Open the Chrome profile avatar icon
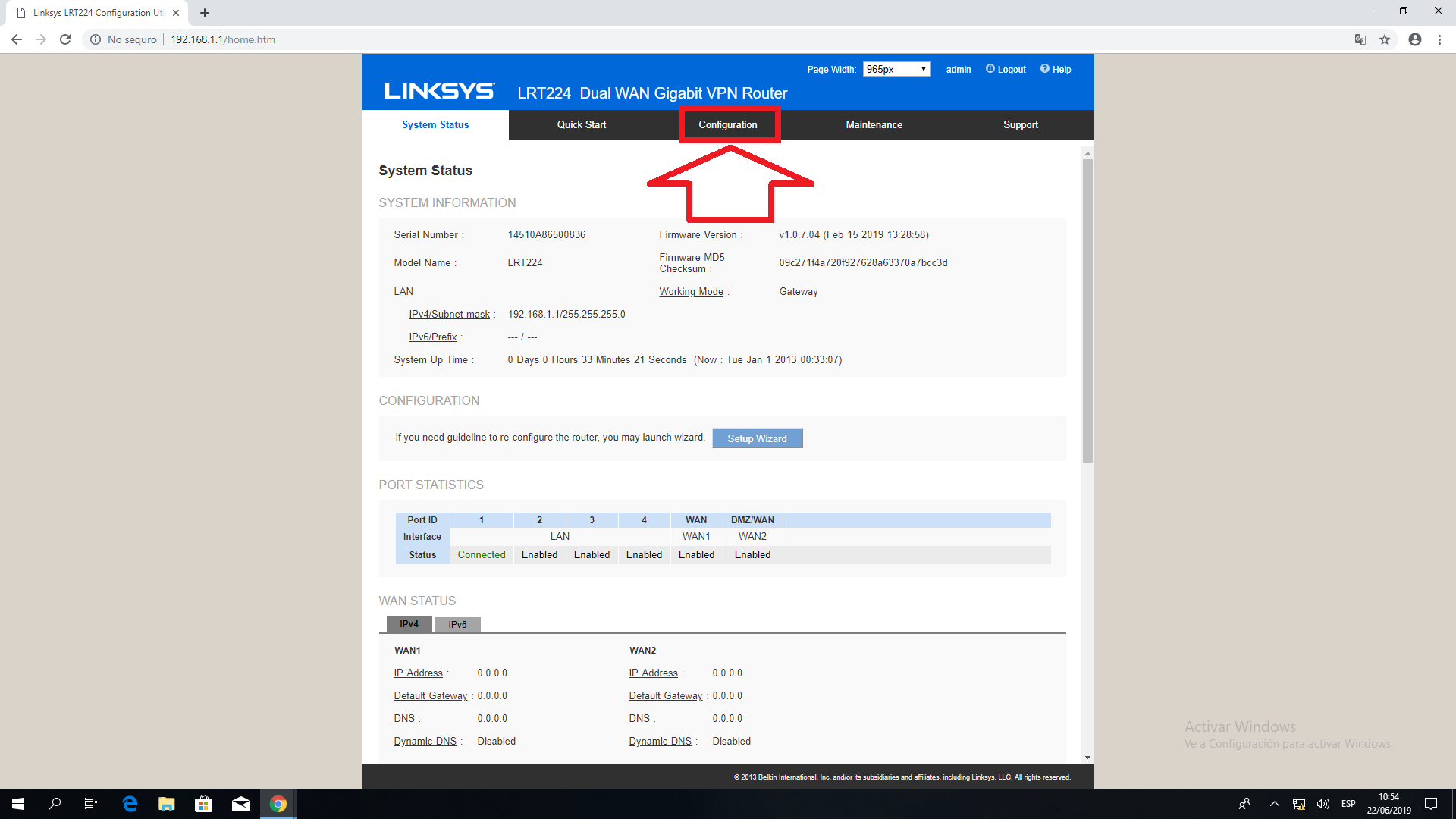The image size is (1456, 819). (1414, 39)
